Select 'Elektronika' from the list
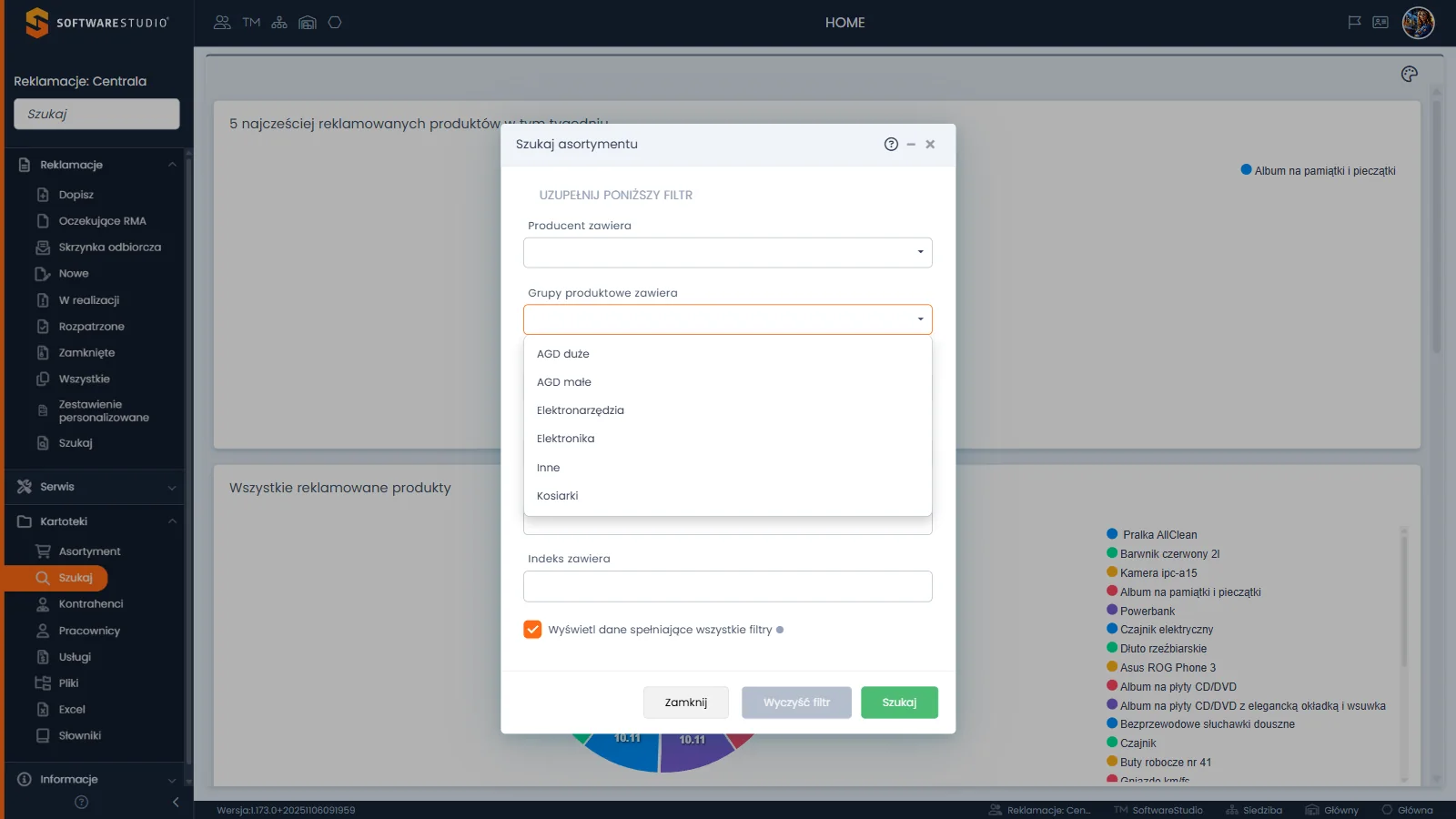The width and height of the screenshot is (1456, 819). click(728, 439)
